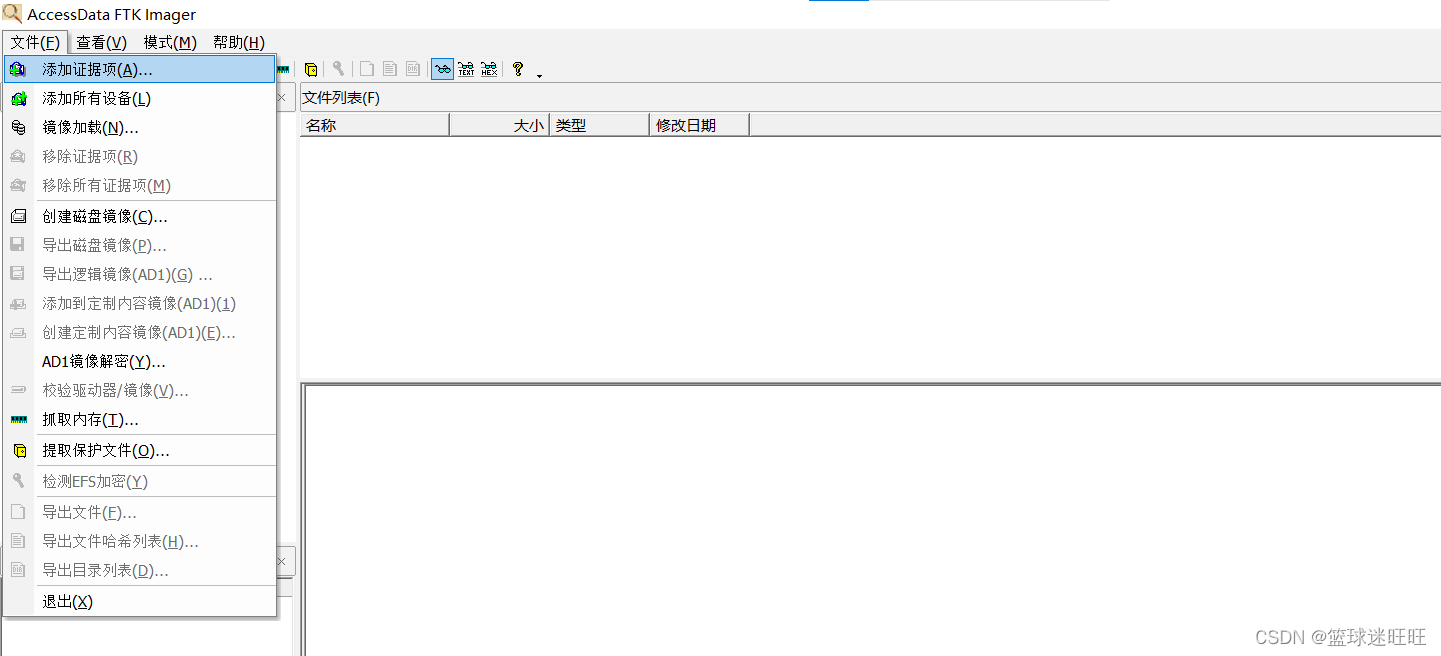Click the disabled 检测EFS加密(Y) entry
Image resolution: width=1441 pixels, height=656 pixels.
point(139,481)
